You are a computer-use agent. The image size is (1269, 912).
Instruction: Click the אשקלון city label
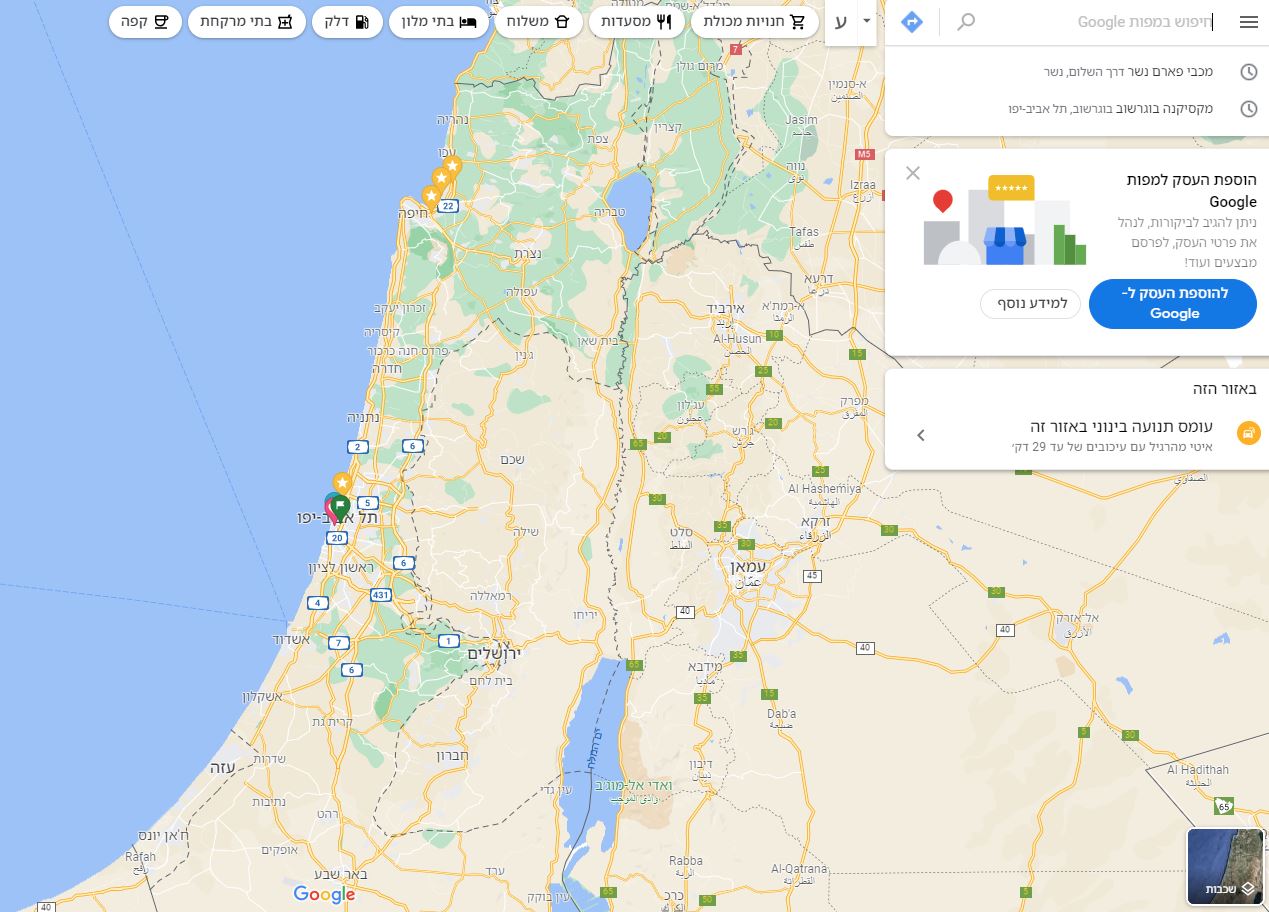point(261,696)
